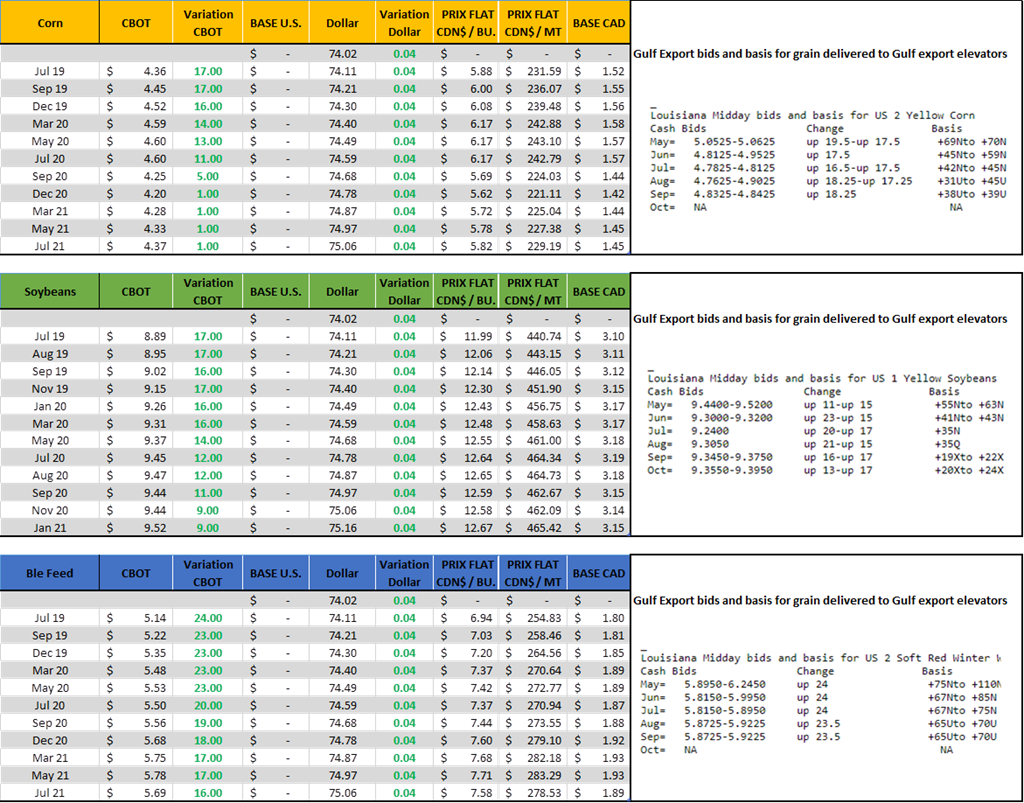The height and width of the screenshot is (803, 1024).
Task: Click Gulf Export bids heading beside Corn table
Action: (820, 54)
